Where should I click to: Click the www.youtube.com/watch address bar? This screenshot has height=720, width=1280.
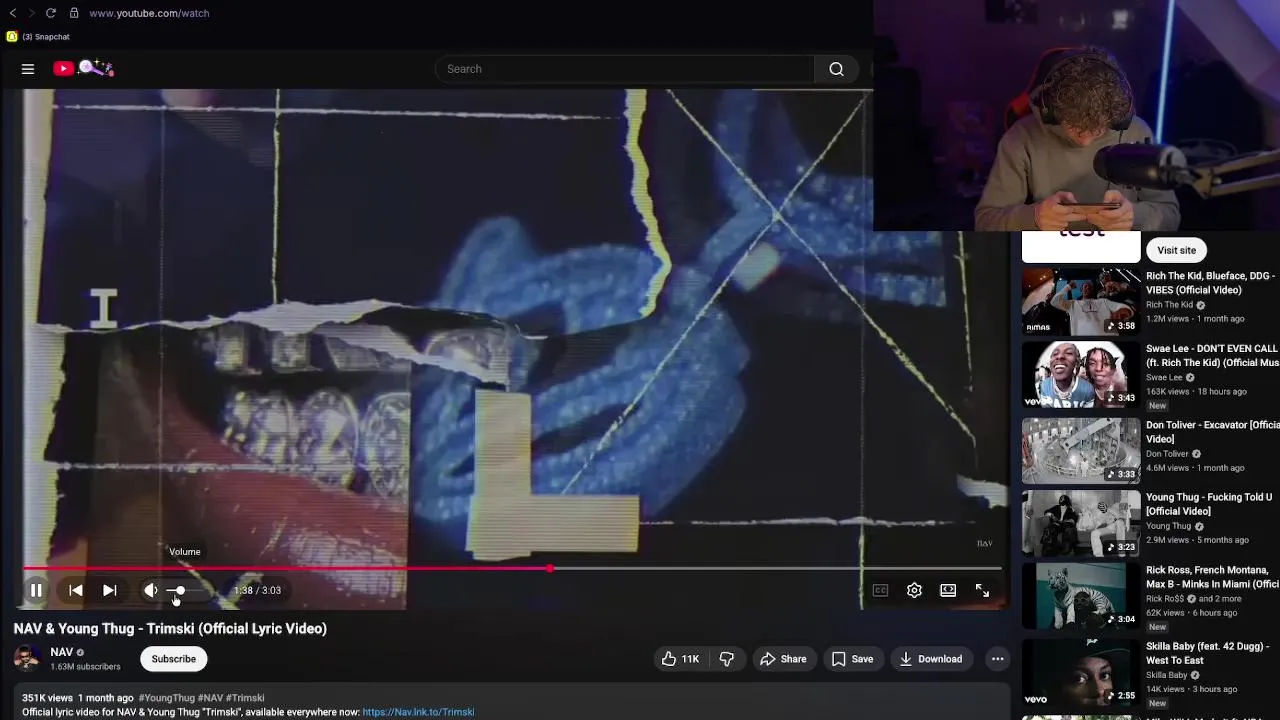(x=149, y=13)
